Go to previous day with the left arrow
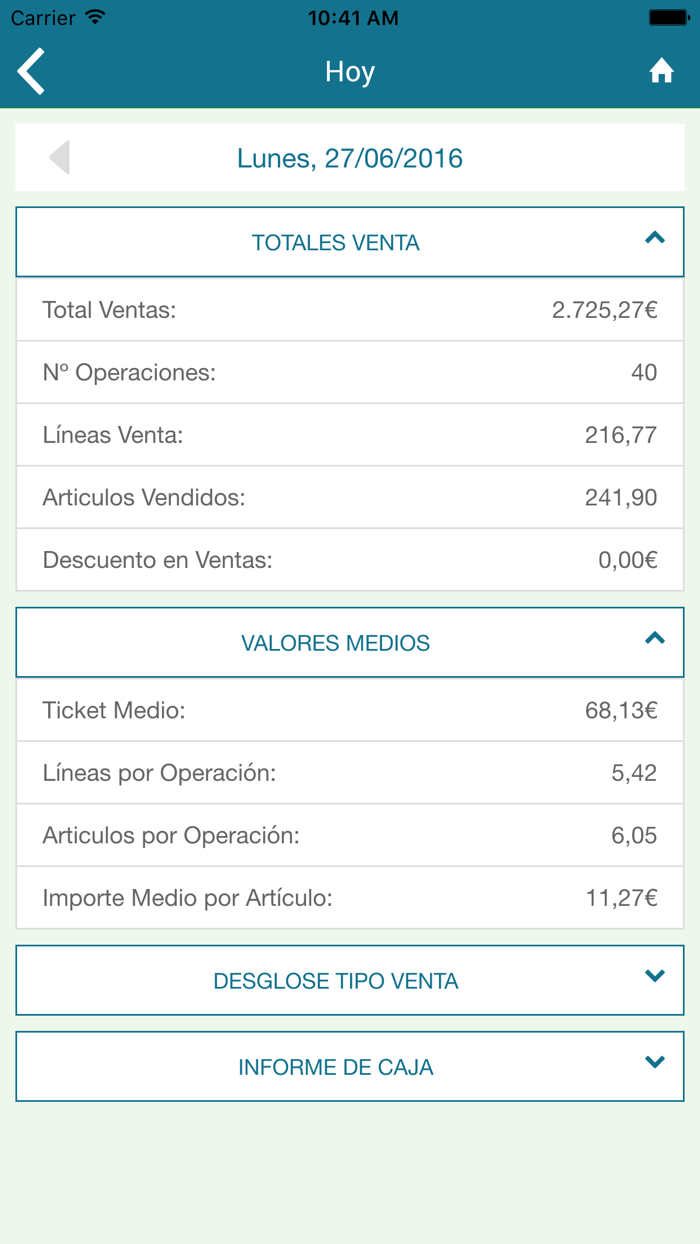The image size is (700, 1244). [60, 156]
